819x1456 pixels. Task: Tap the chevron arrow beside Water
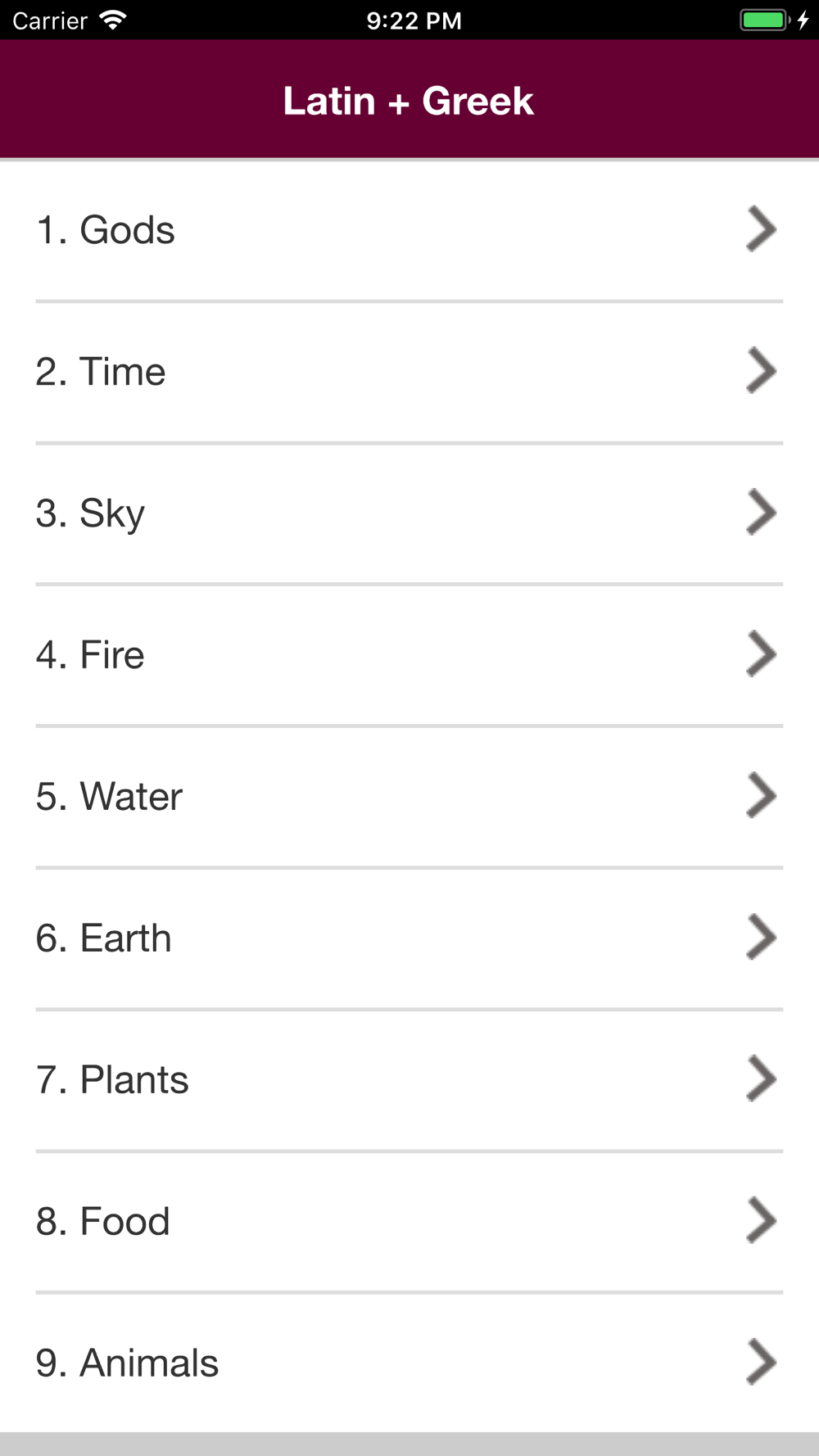pyautogui.click(x=761, y=796)
